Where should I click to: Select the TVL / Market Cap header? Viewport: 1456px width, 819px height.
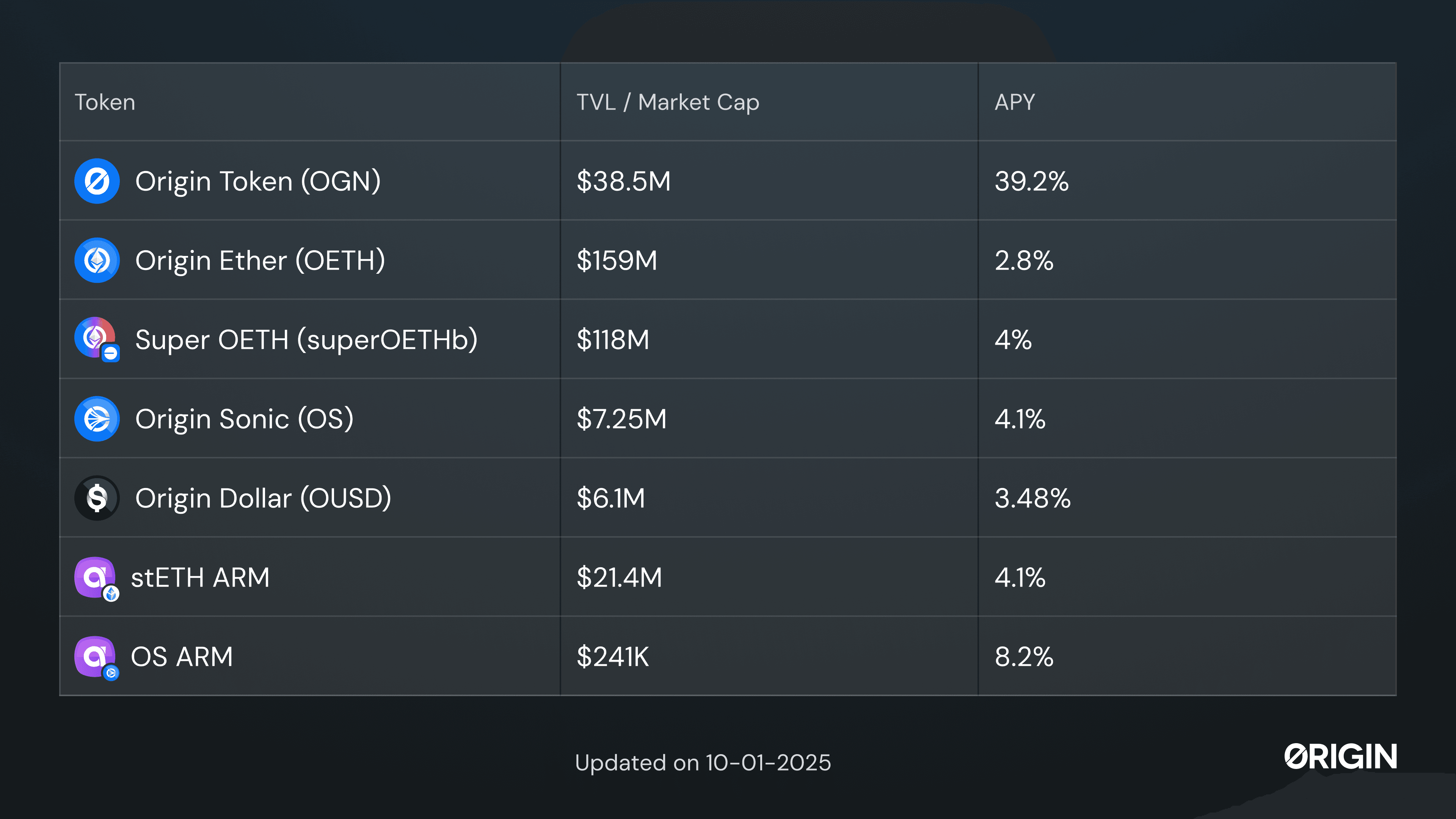coord(667,102)
